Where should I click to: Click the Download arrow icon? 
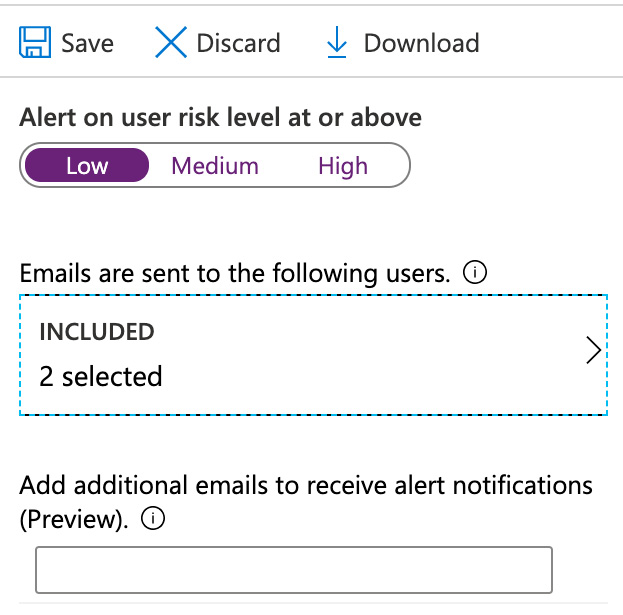click(337, 44)
